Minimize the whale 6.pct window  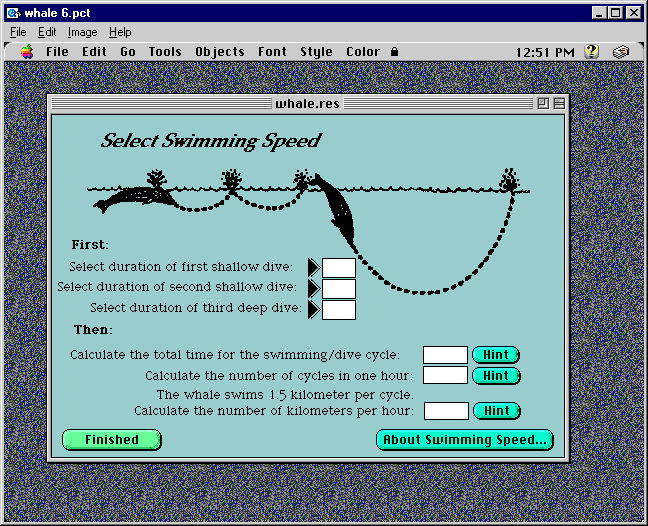pyautogui.click(x=599, y=13)
